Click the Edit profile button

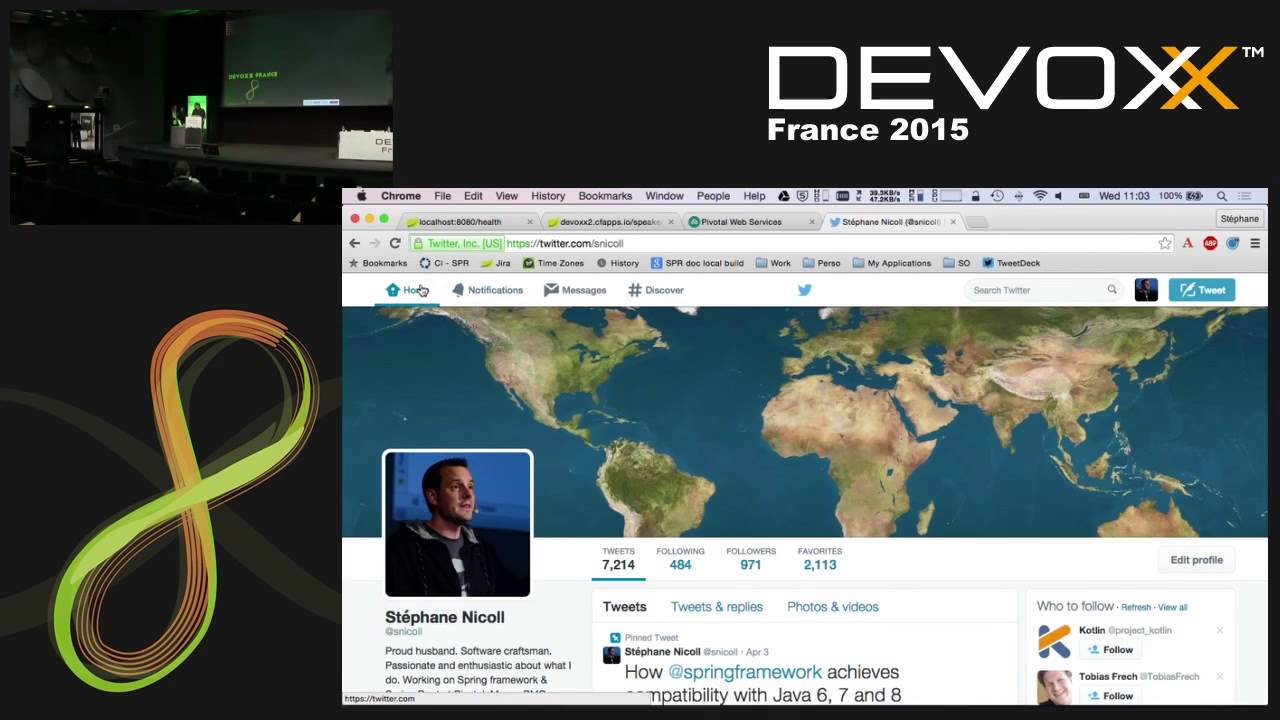(1197, 560)
